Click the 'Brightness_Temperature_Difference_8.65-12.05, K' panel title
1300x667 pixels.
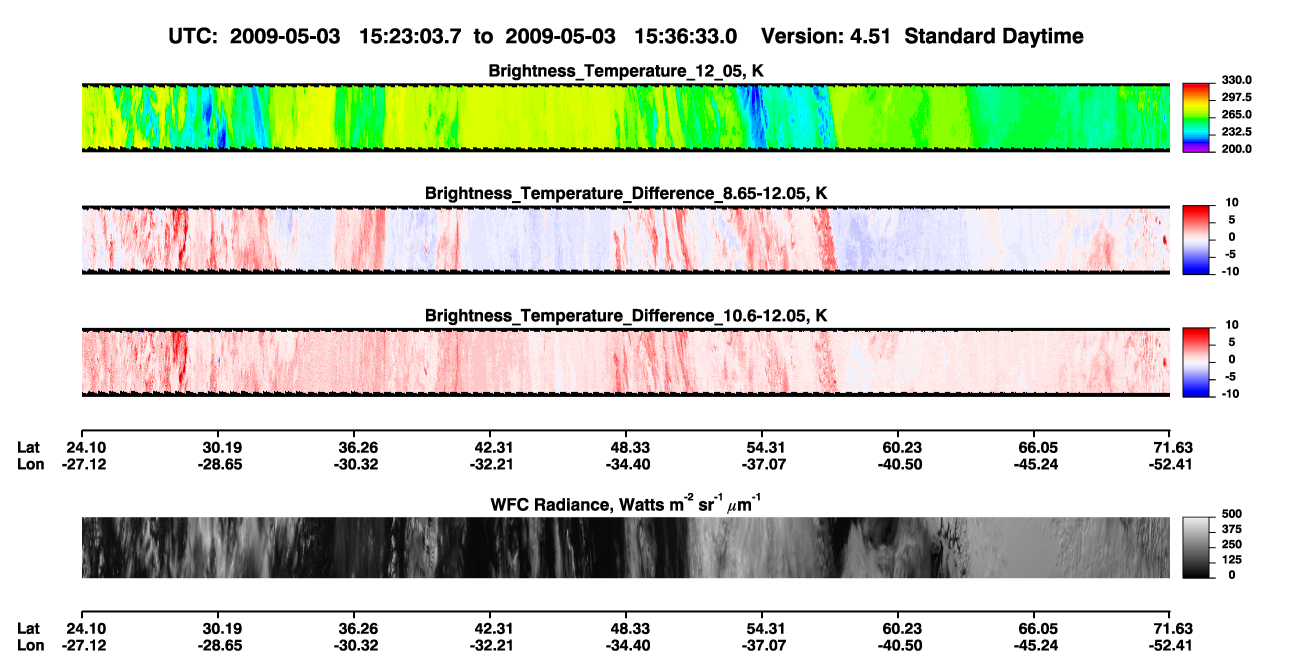pyautogui.click(x=626, y=193)
